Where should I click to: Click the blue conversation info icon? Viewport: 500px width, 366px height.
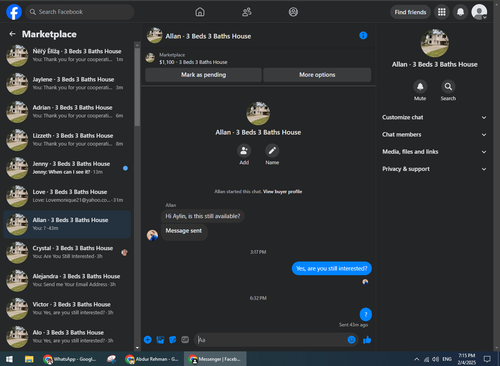point(363,35)
